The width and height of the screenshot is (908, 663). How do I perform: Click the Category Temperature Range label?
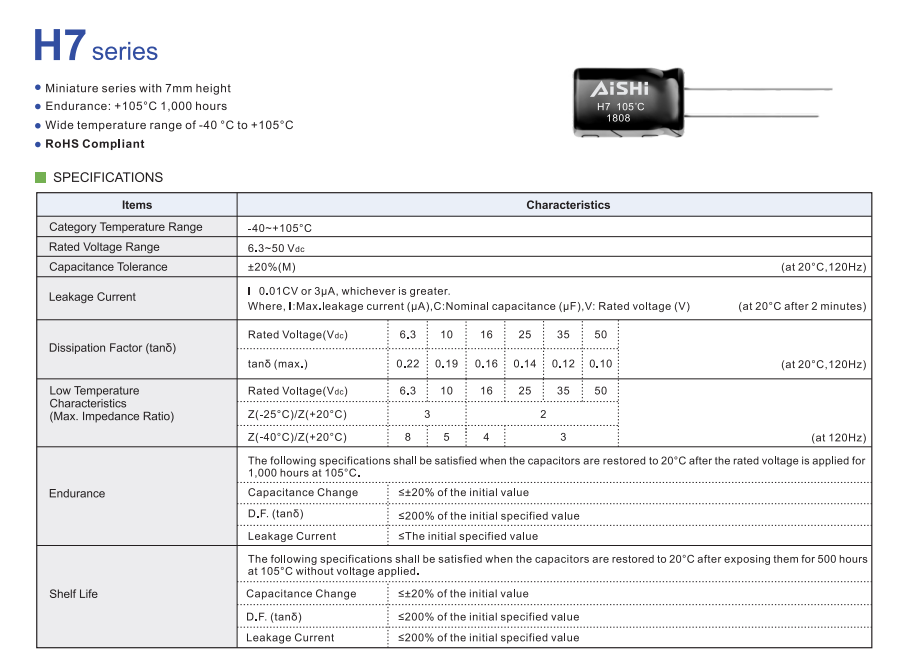(x=125, y=227)
